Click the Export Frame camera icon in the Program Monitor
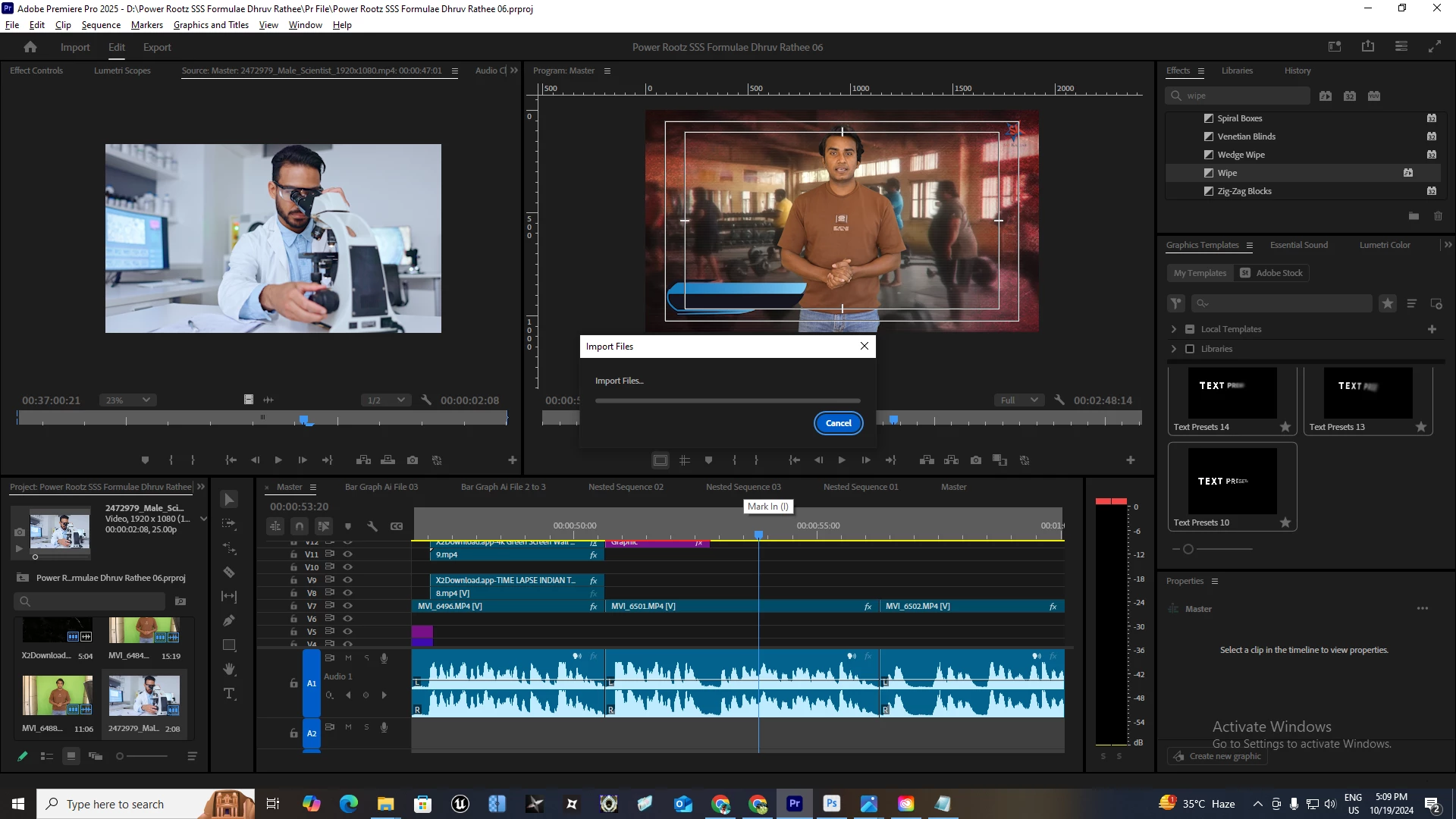This screenshot has height=819, width=1456. (976, 460)
